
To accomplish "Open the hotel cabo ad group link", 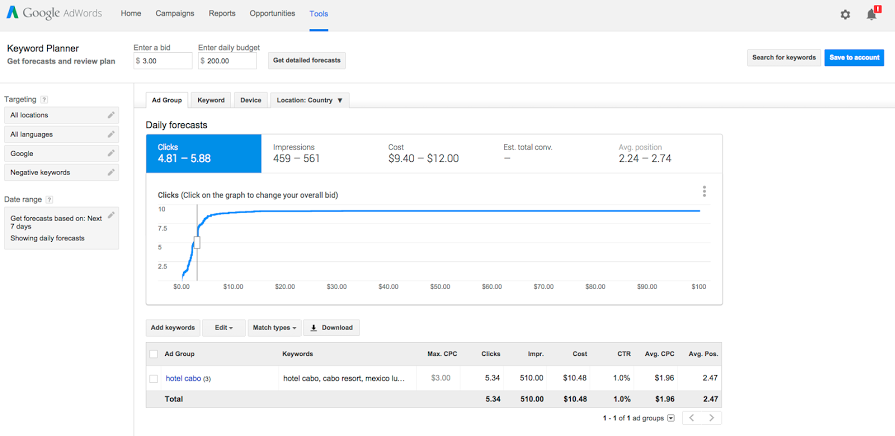I will [x=183, y=378].
